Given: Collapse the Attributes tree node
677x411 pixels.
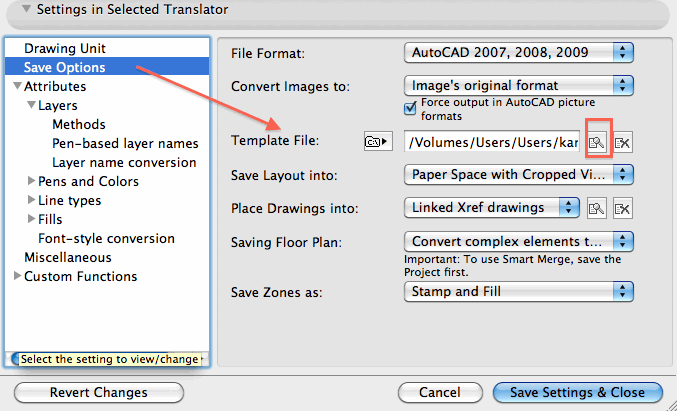Looking at the screenshot, I should 17,85.
